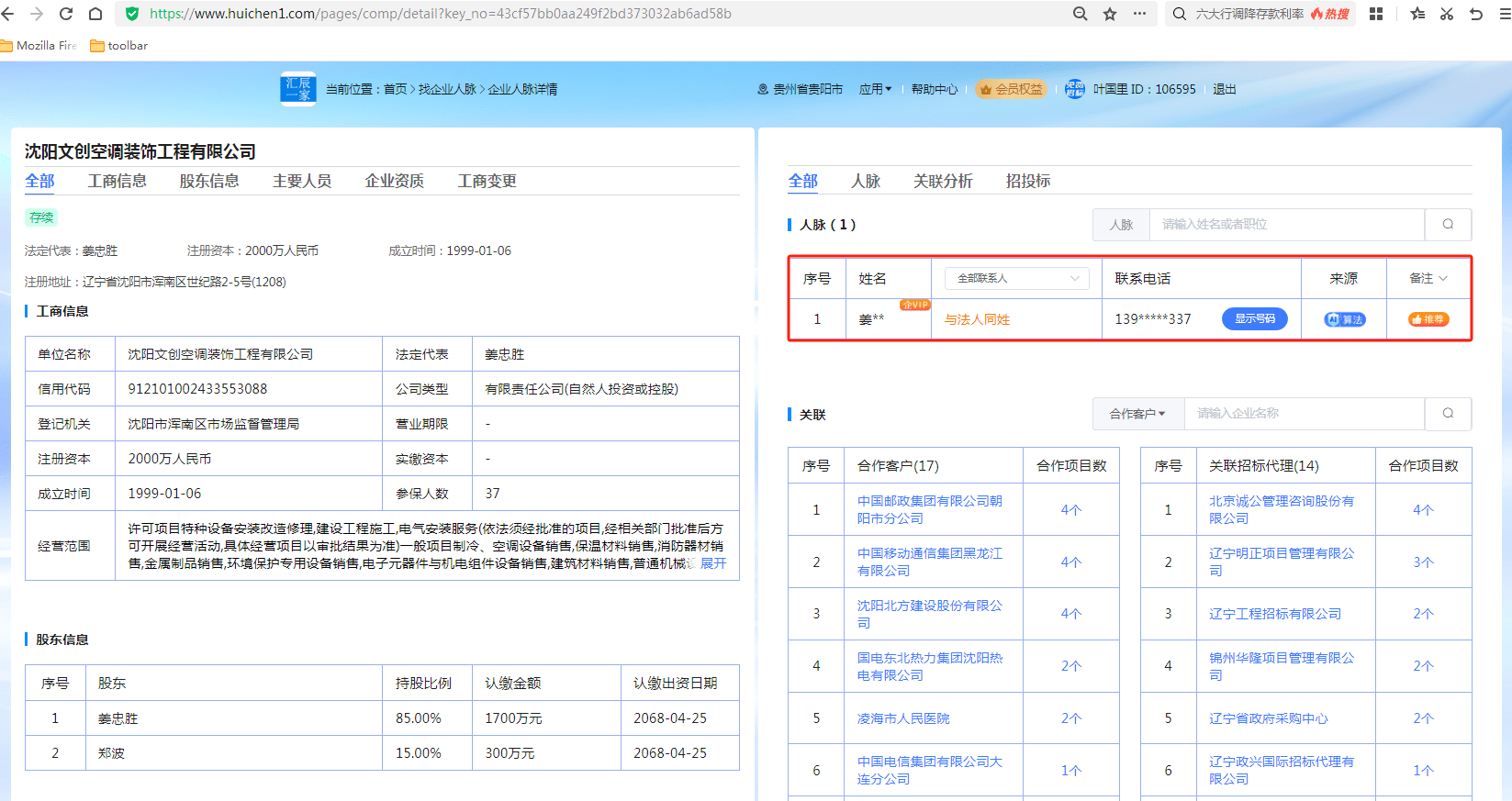Open 中国移动通信集团黑龙江有限公司 link

[x=930, y=562]
